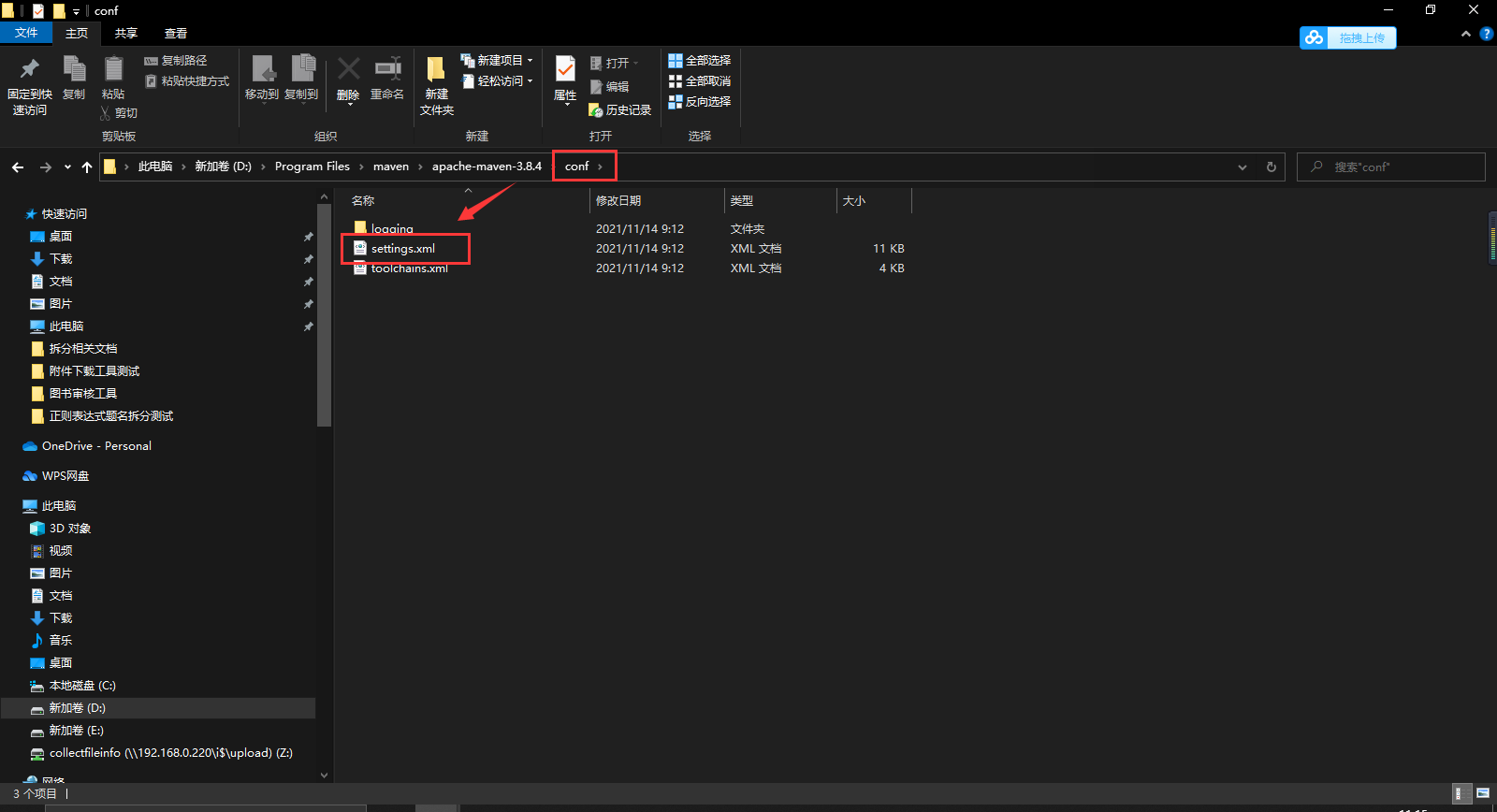Open the pinned 下载 quick access folder
This screenshot has height=812, width=1497.
click(61, 259)
